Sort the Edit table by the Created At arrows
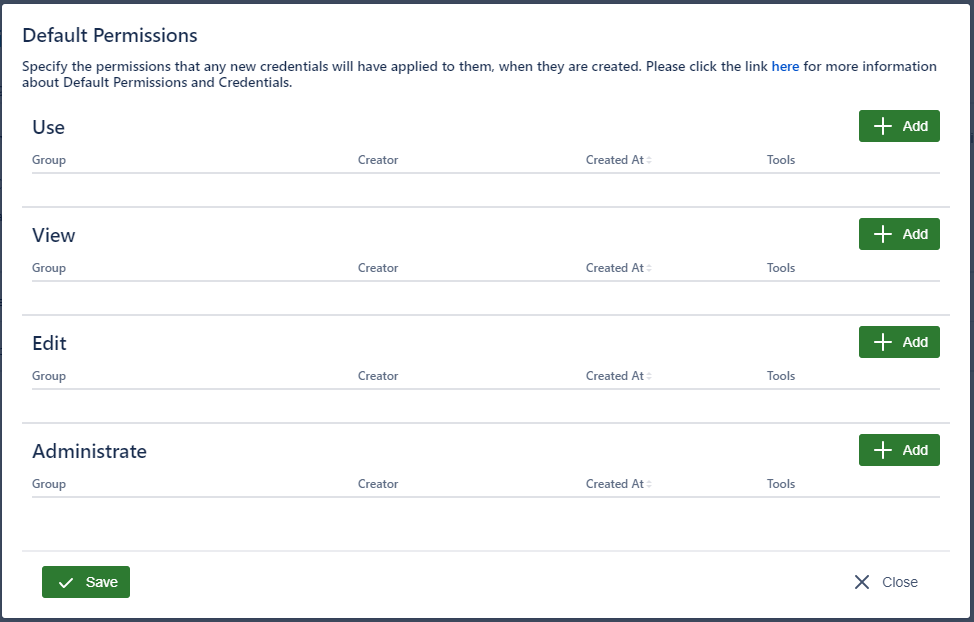Screen dimensions: 974x622 click(649, 377)
